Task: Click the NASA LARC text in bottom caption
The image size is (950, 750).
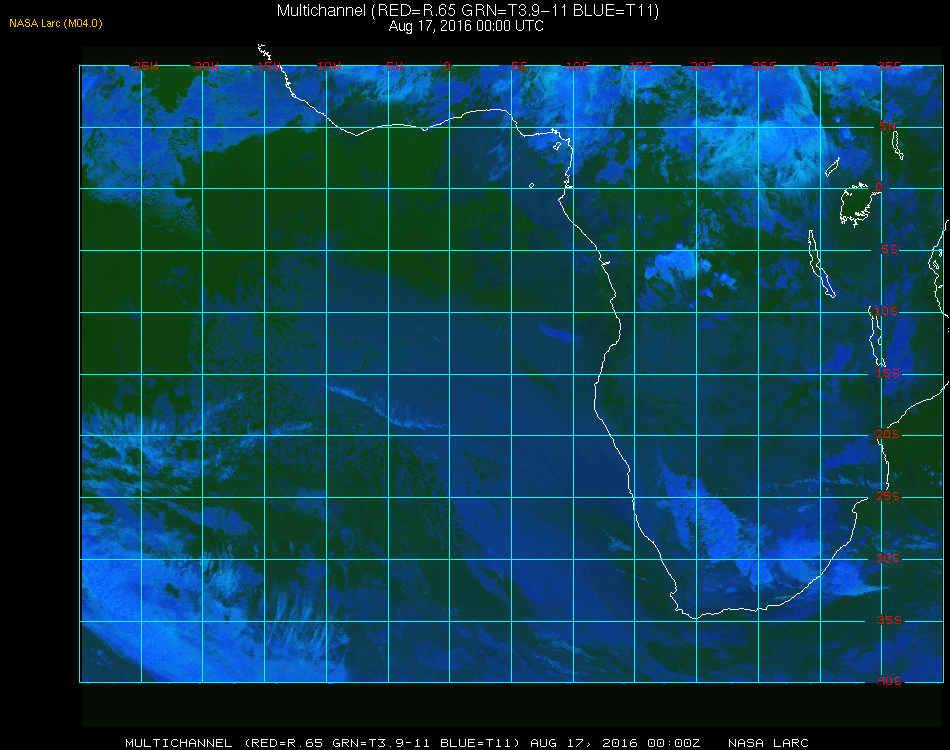Action: click(768, 743)
